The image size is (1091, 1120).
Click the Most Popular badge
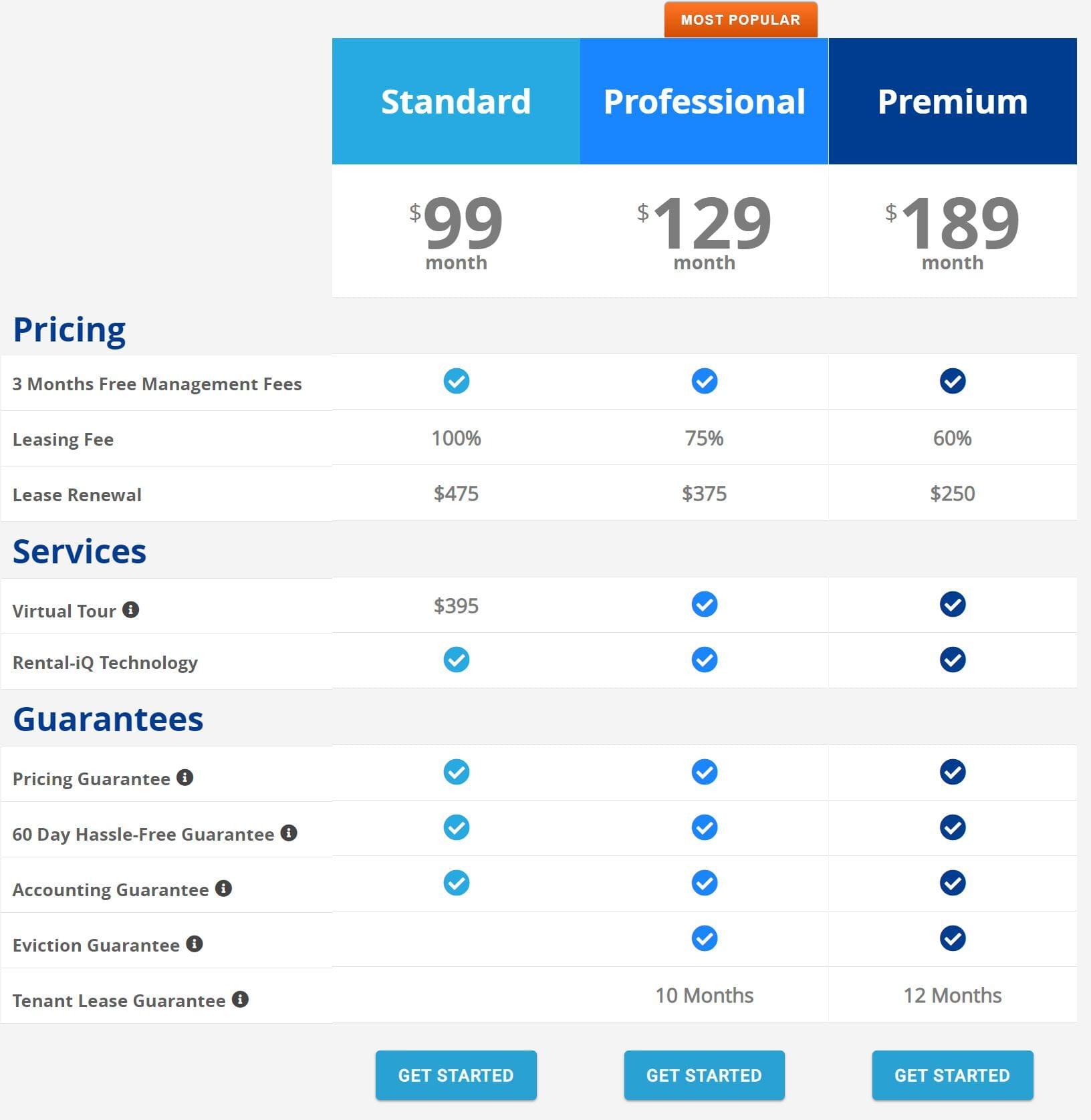[x=741, y=20]
